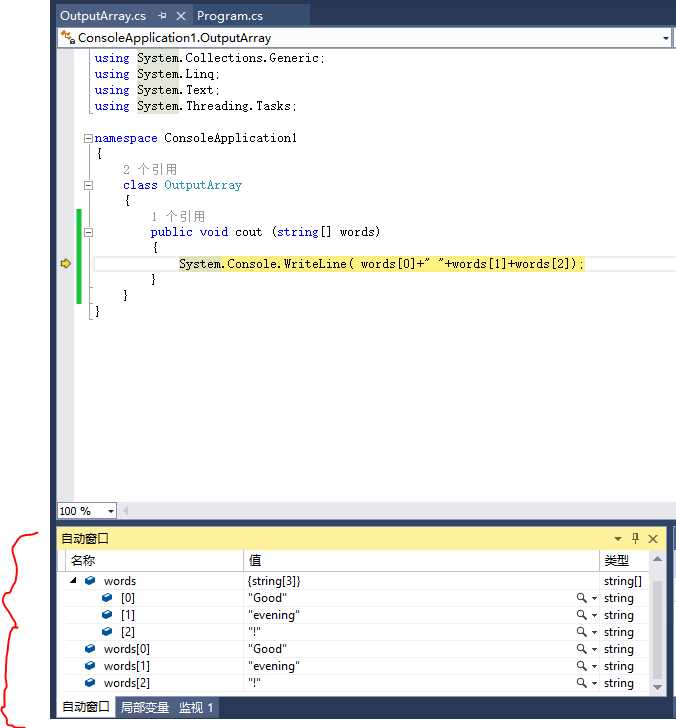676x728 pixels.
Task: Switch to the Program.cs tab
Action: (229, 16)
